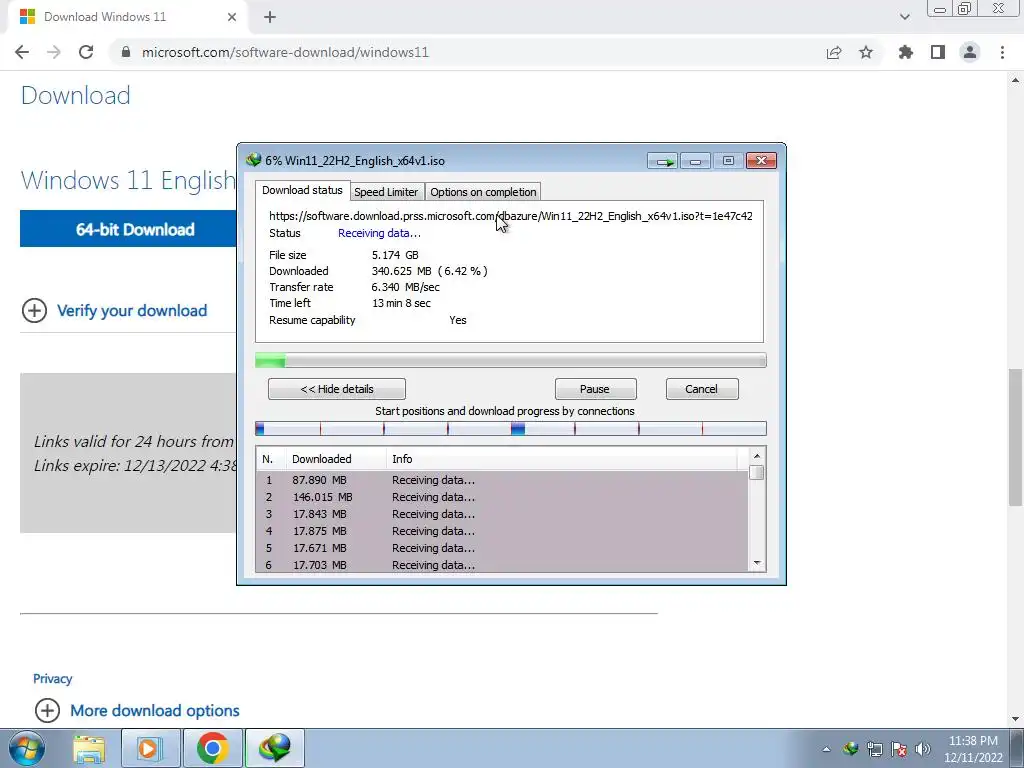Click the 6.340 MB/sec transfer rate
Screen dimensions: 1024x768
coord(406,287)
